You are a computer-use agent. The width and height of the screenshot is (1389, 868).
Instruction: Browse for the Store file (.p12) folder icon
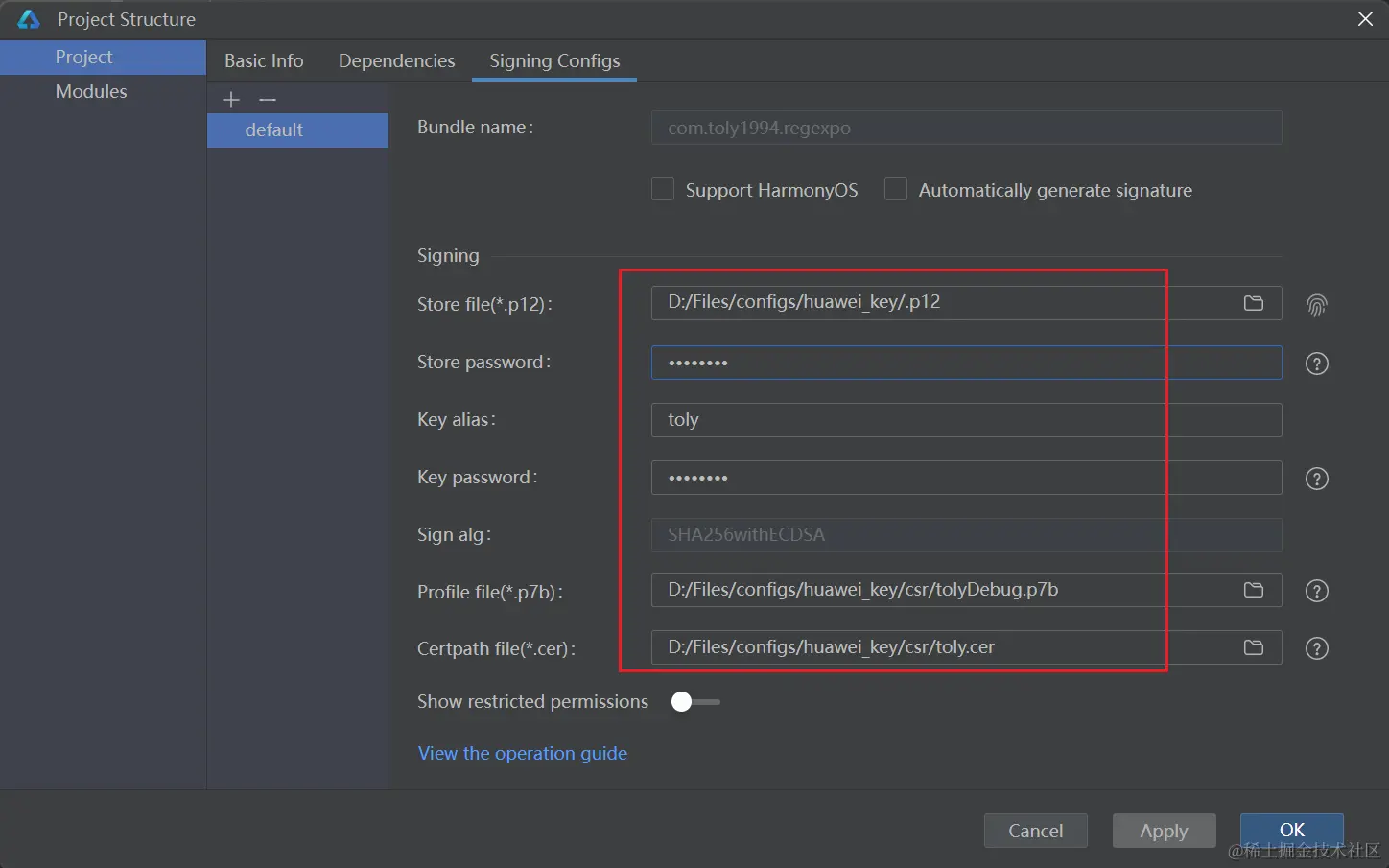tap(1253, 303)
